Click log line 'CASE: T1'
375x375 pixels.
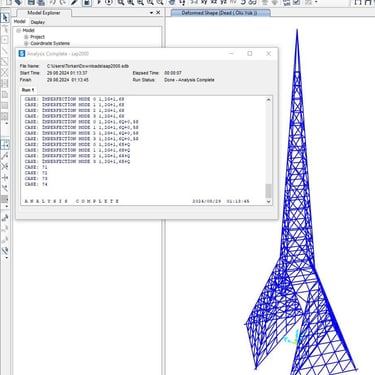[x=36, y=167]
